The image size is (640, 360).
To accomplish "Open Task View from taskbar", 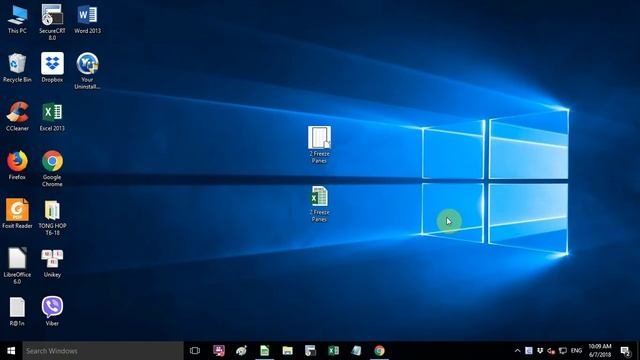I will click(195, 351).
